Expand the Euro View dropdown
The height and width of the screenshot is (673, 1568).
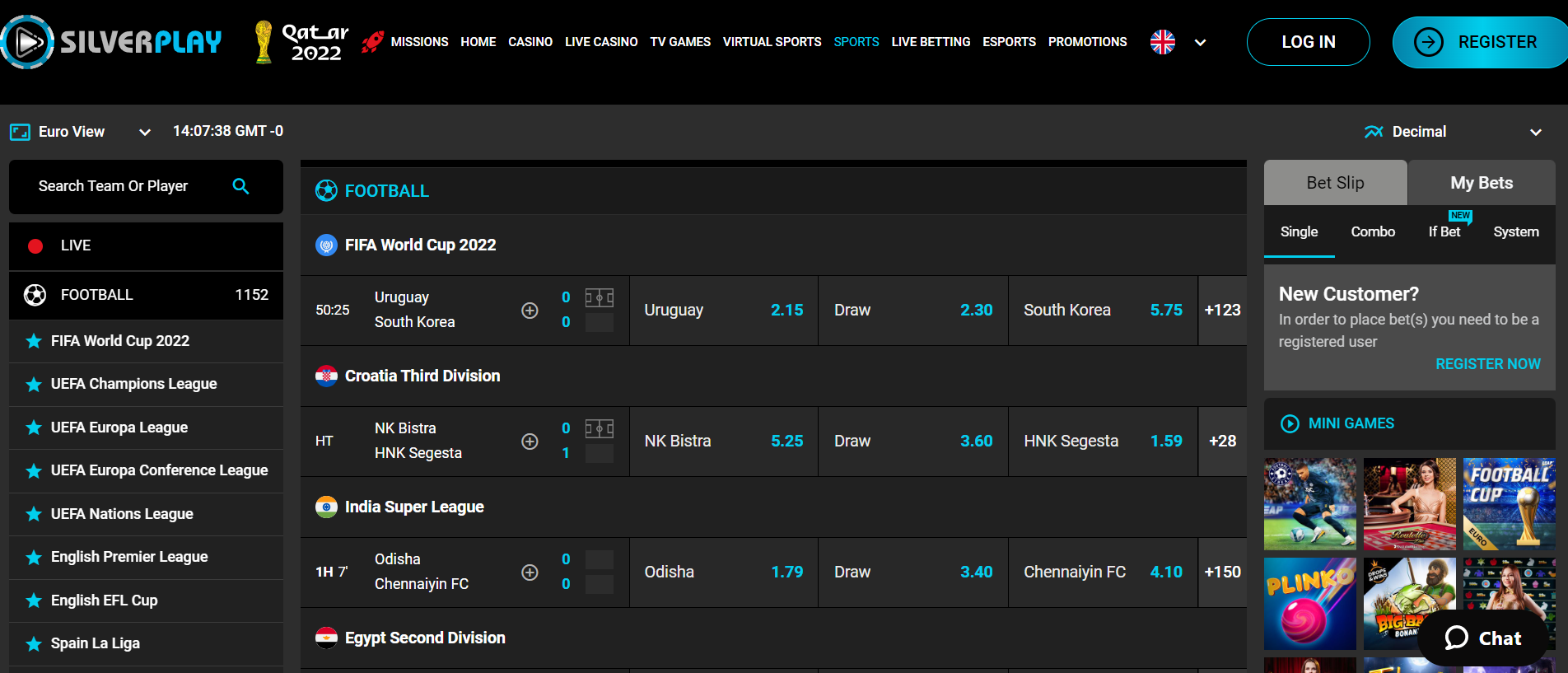point(145,132)
